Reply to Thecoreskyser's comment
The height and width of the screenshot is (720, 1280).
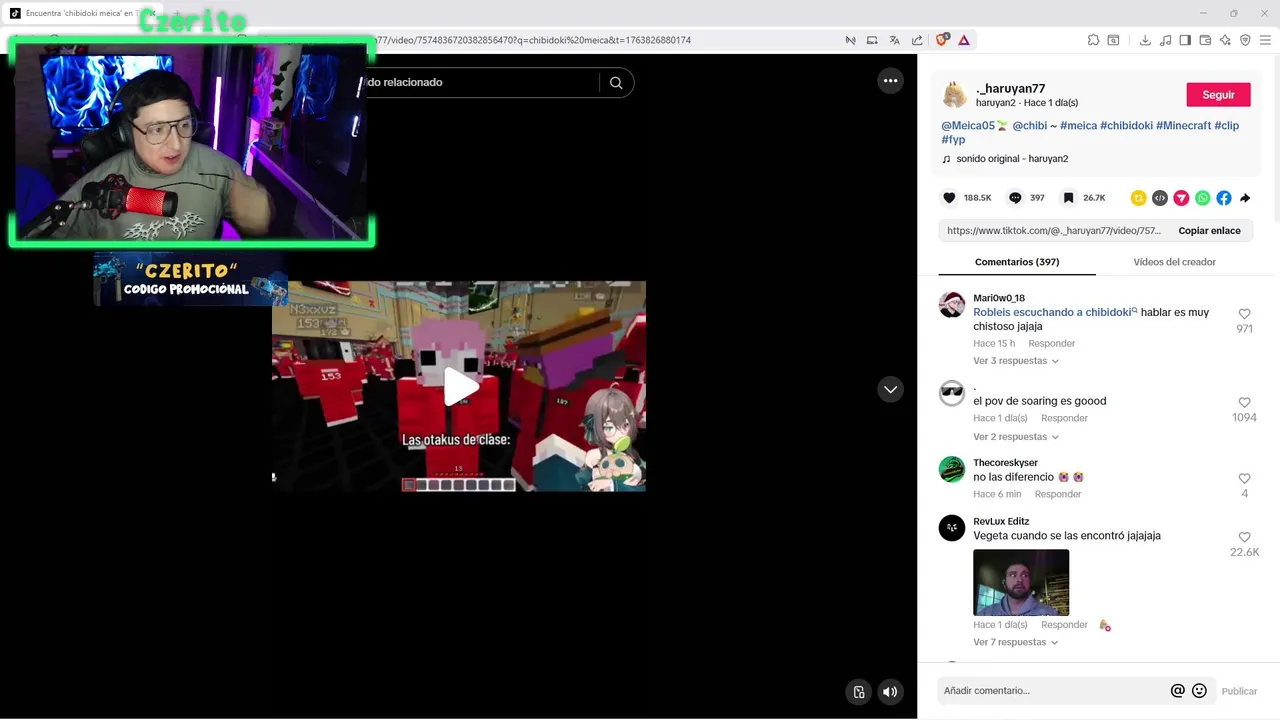coord(1057,494)
